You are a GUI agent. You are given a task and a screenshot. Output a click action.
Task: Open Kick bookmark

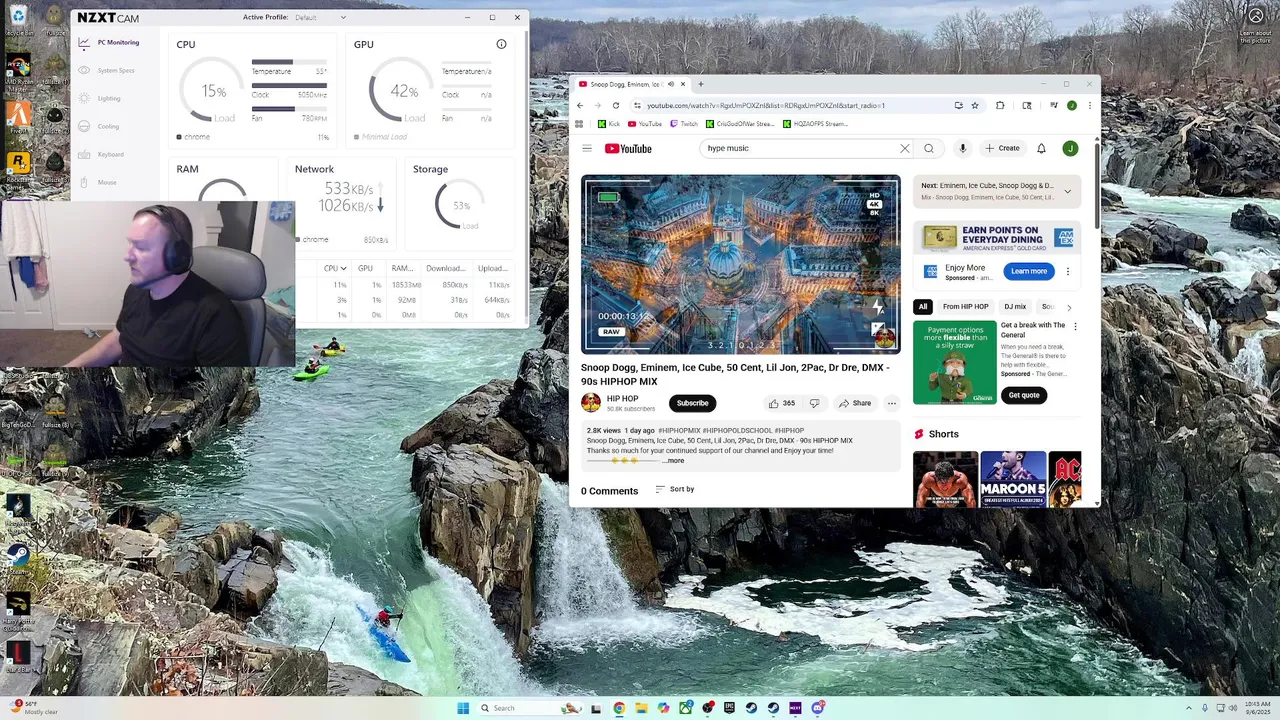[609, 124]
